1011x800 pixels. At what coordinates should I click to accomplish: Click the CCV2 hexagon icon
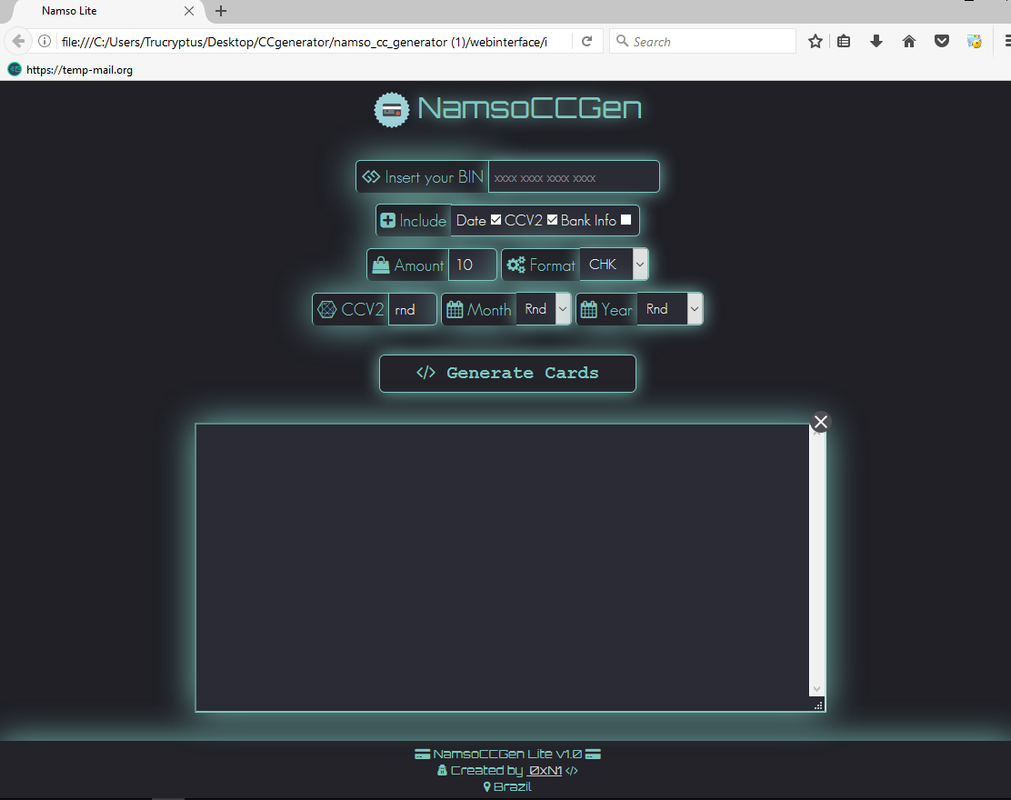click(x=327, y=309)
